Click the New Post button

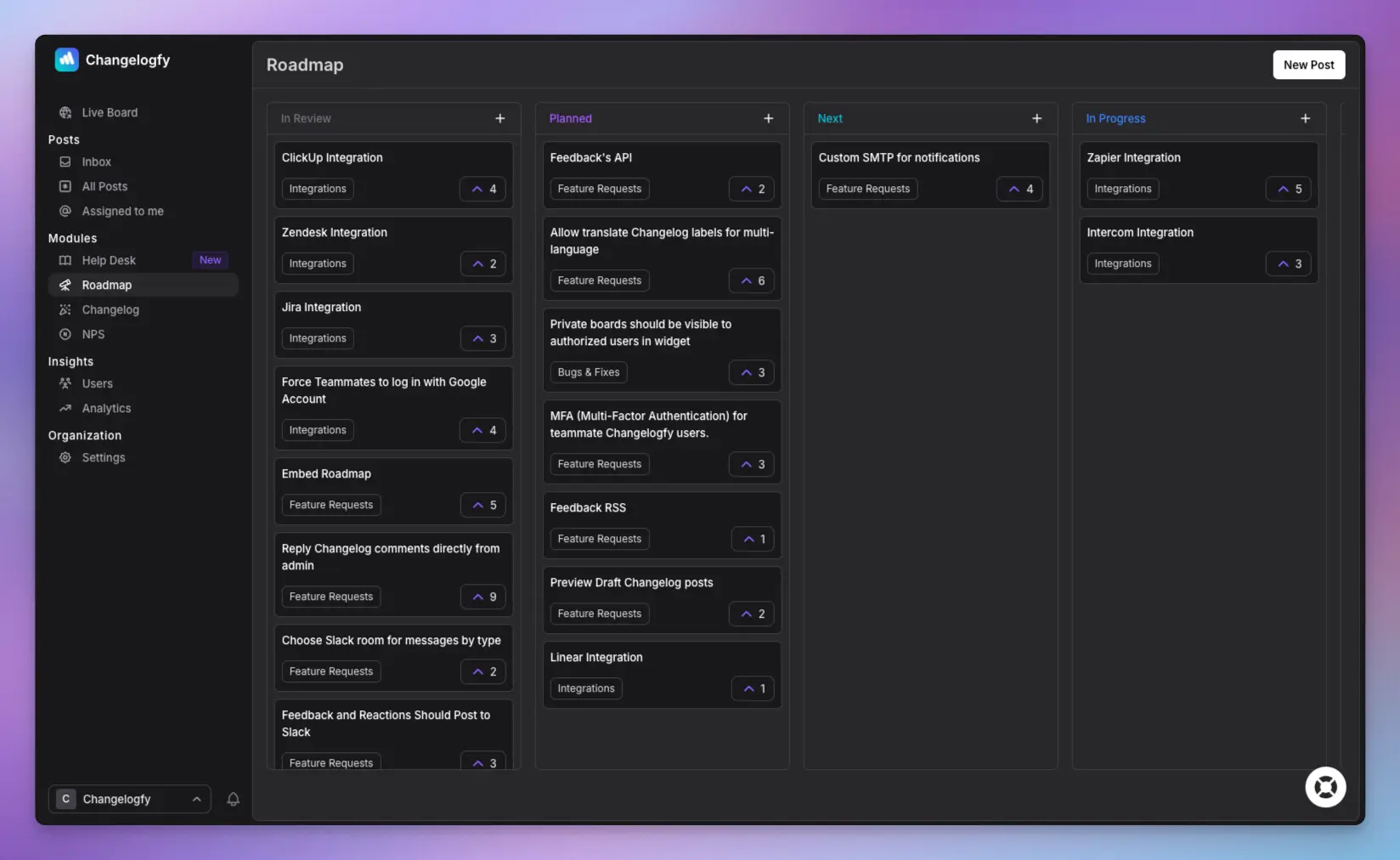pyautogui.click(x=1308, y=65)
